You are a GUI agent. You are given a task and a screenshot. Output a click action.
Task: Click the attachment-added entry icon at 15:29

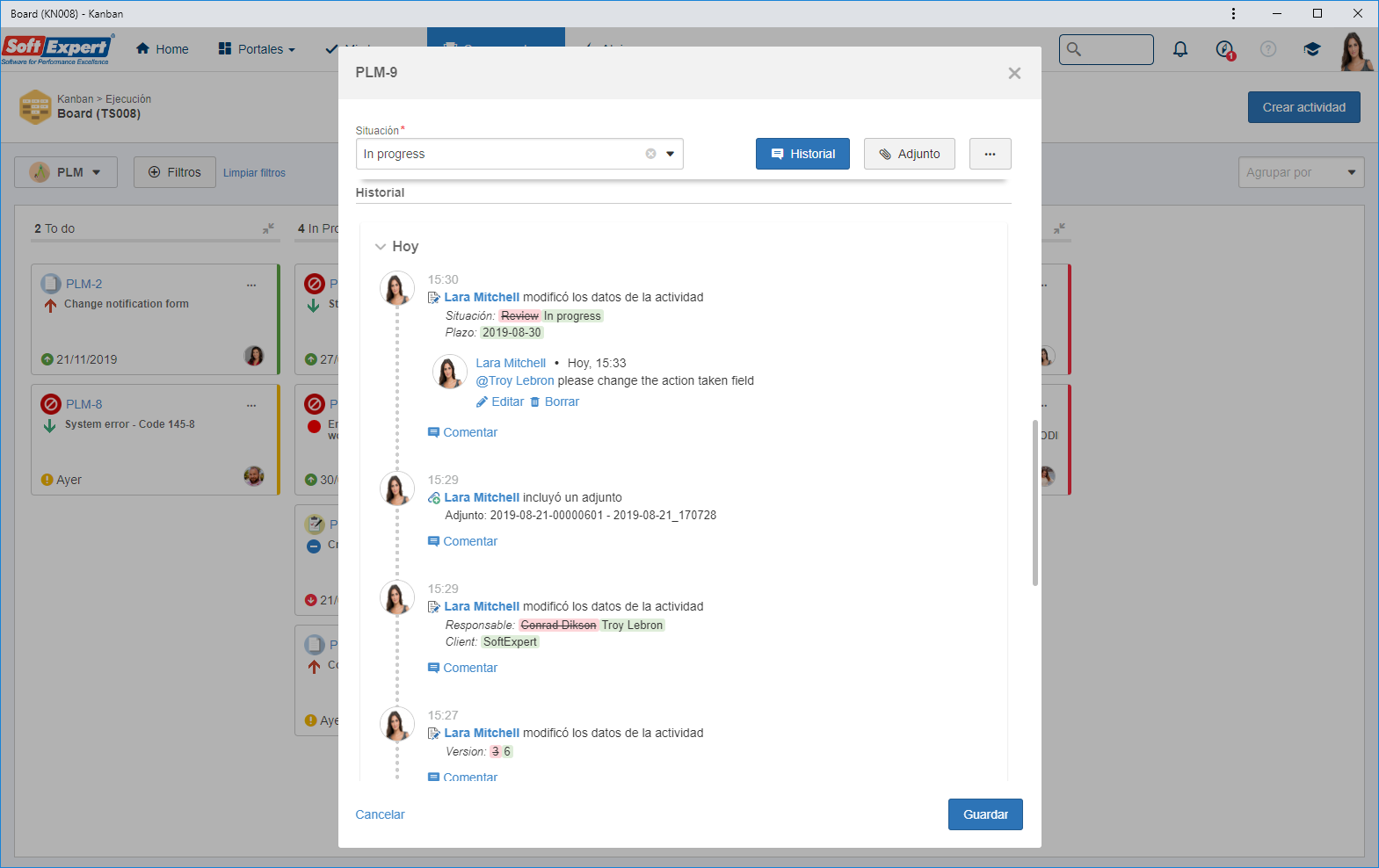pyautogui.click(x=434, y=498)
